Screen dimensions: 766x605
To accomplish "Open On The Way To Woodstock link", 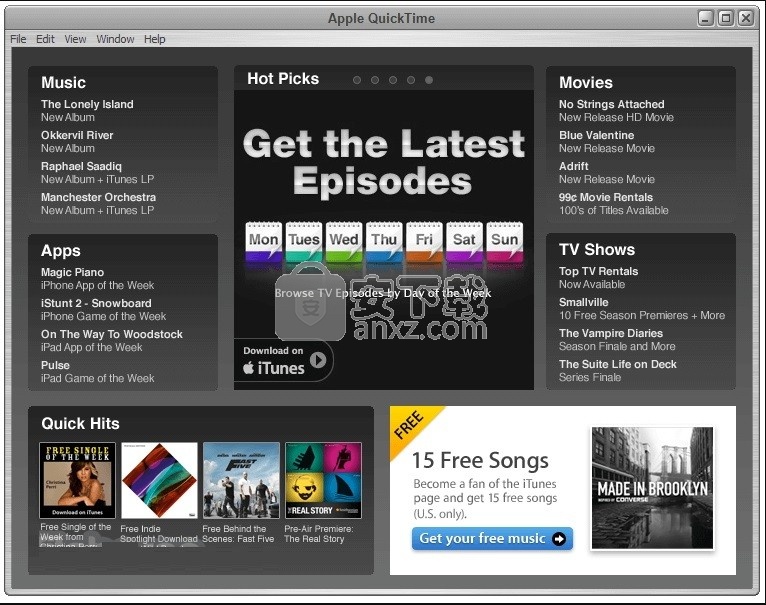I will tap(112, 341).
